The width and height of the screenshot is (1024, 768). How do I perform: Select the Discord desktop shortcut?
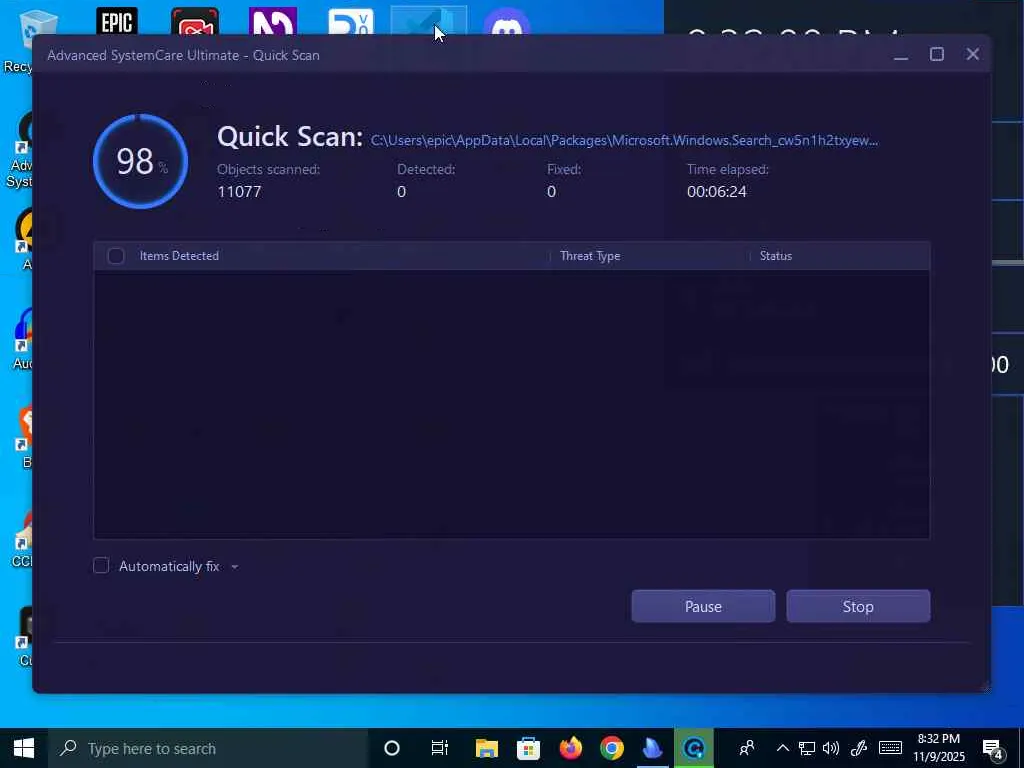click(x=506, y=22)
